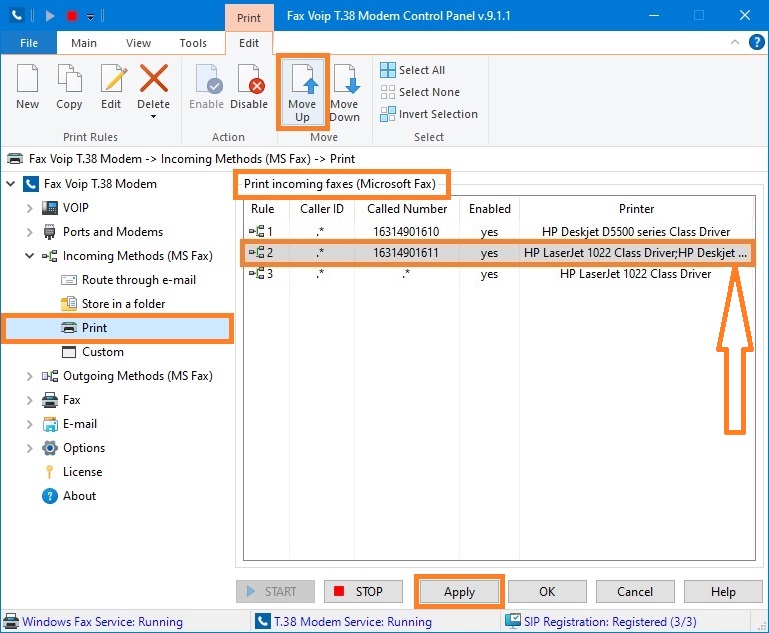Switch to the Tools ribbon tab
This screenshot has height=633, width=769.
tap(193, 43)
